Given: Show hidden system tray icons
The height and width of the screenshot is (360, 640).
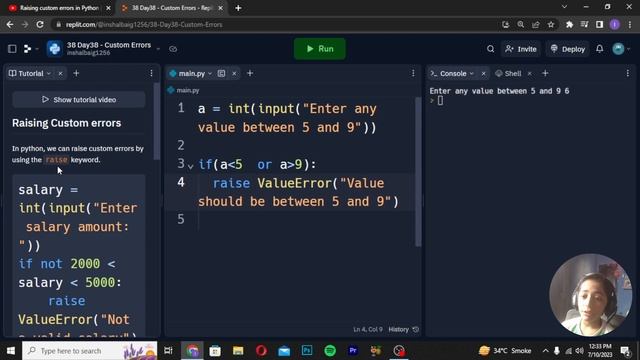Looking at the screenshot, I should pos(545,351).
